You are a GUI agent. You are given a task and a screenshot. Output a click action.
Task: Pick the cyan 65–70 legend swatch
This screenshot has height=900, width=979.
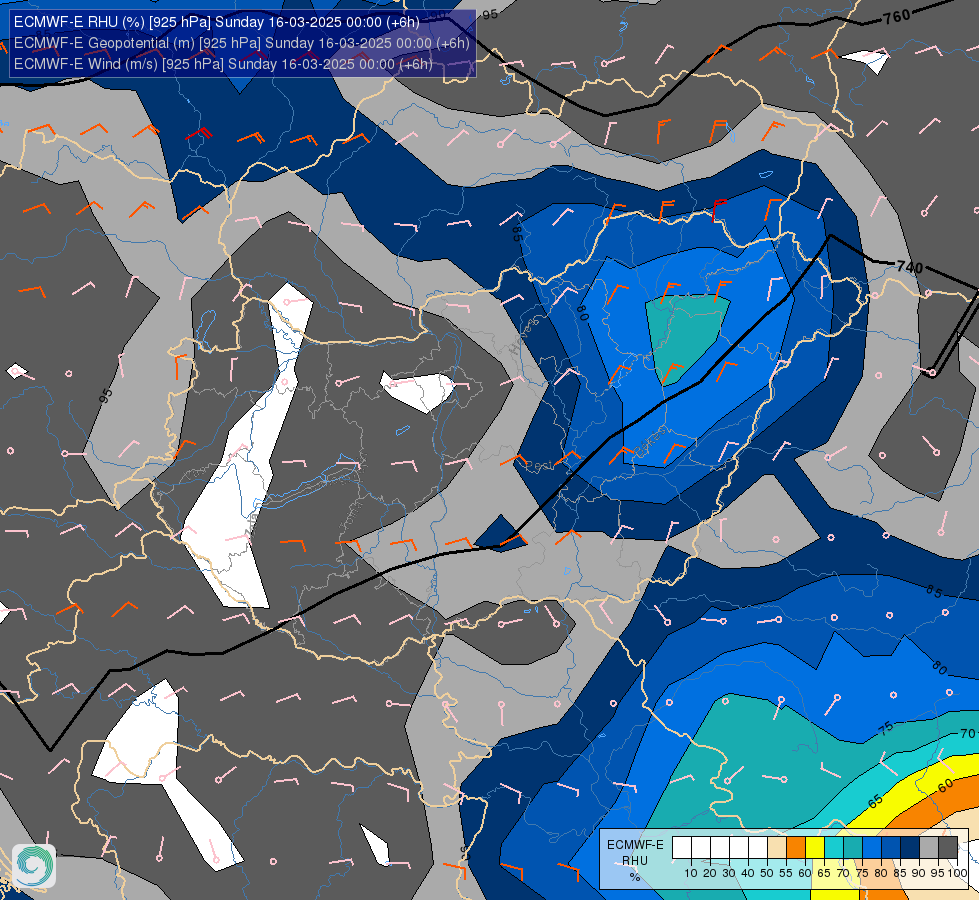[834, 847]
